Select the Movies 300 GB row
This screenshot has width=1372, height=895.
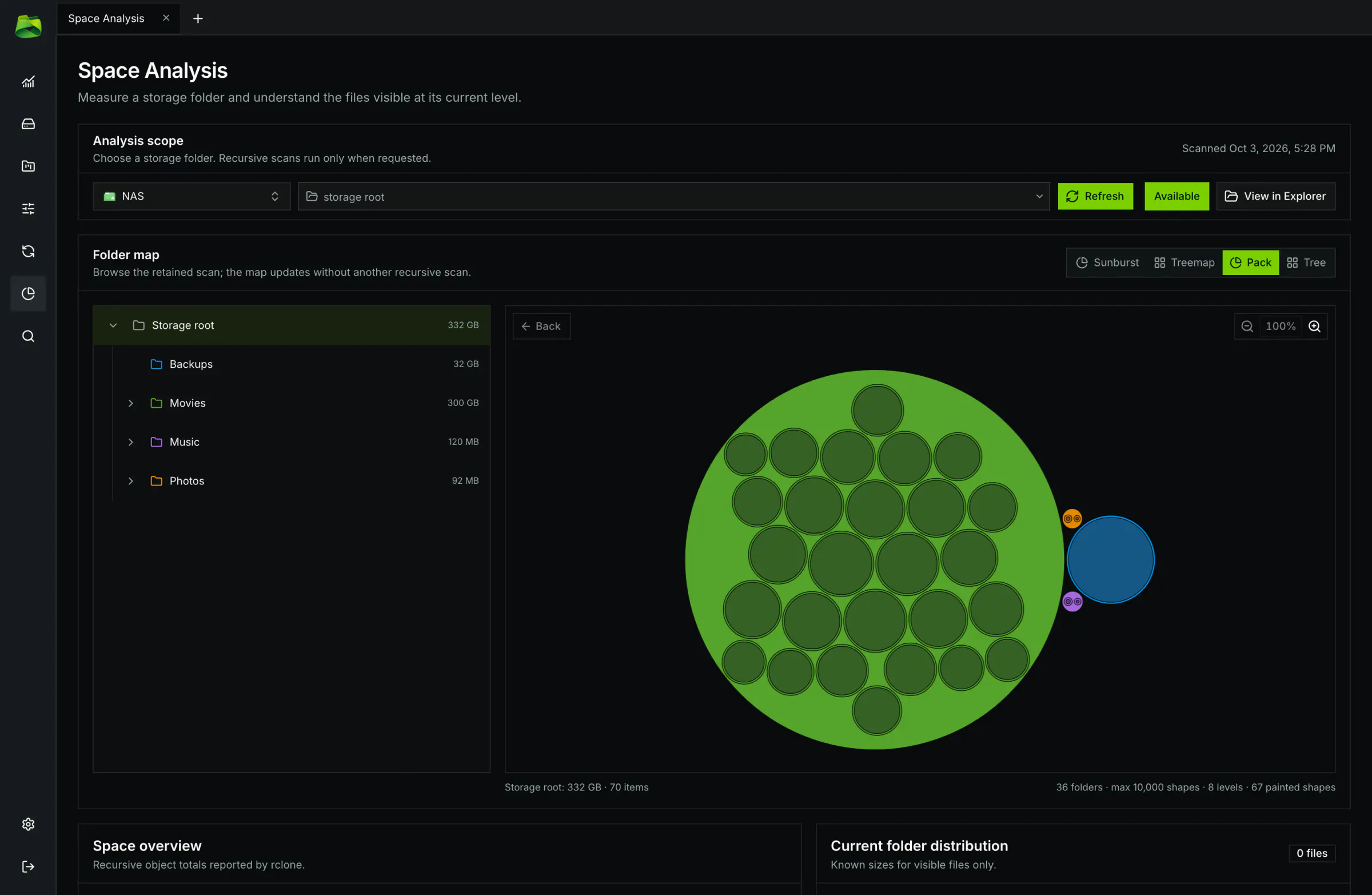[x=292, y=403]
